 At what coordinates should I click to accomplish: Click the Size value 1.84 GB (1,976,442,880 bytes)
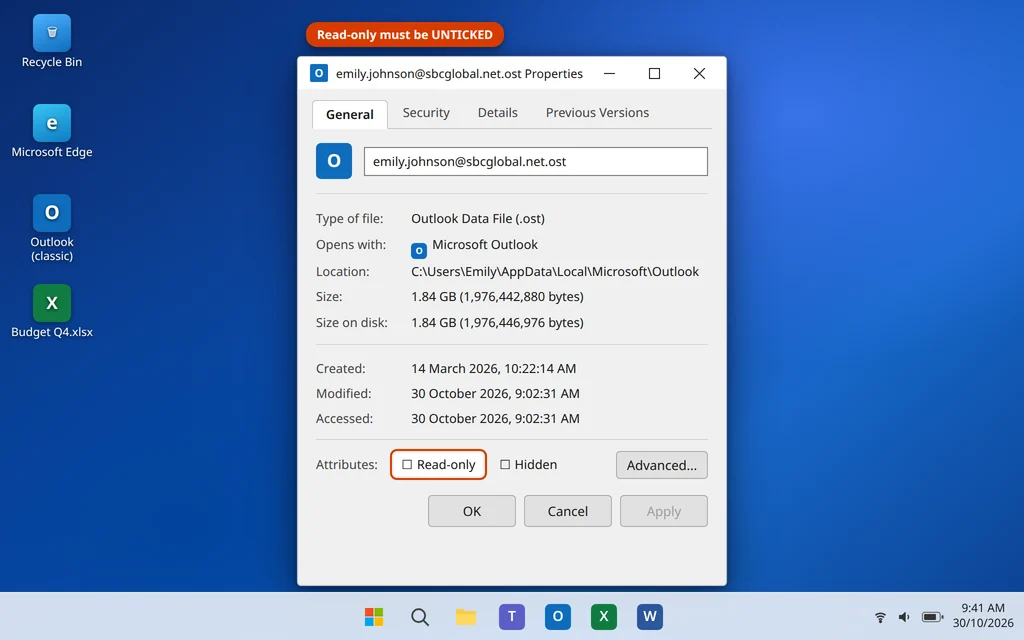(x=497, y=296)
